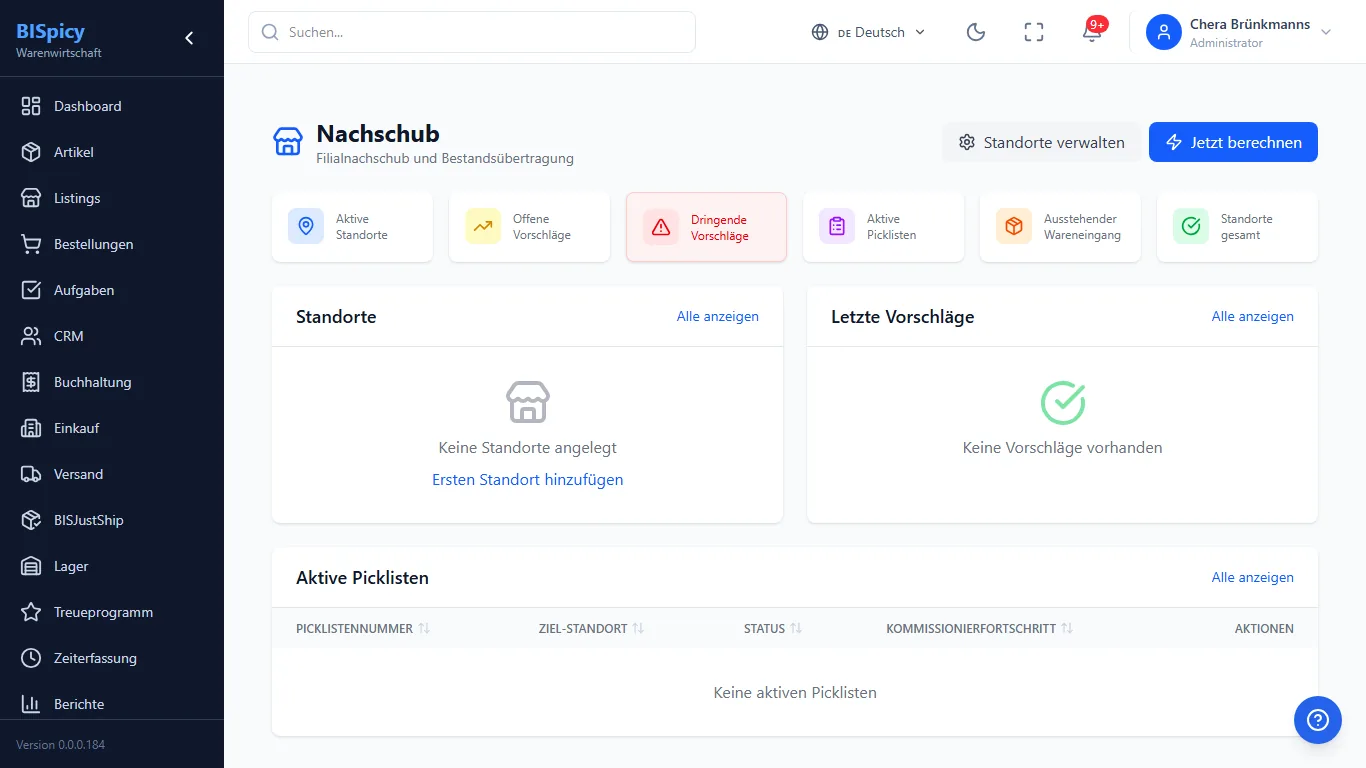
Task: Click the Einkauf building icon
Action: [31, 428]
